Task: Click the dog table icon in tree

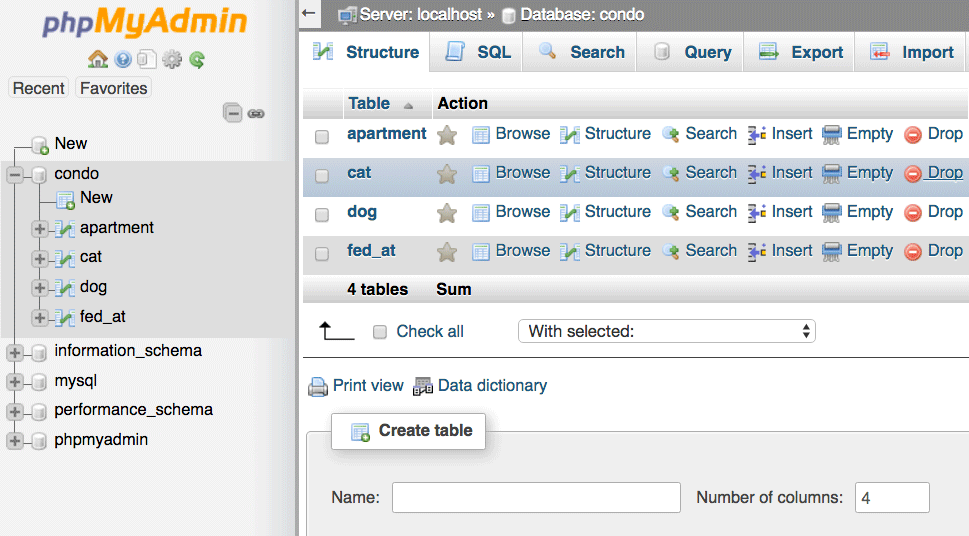Action: tap(65, 287)
